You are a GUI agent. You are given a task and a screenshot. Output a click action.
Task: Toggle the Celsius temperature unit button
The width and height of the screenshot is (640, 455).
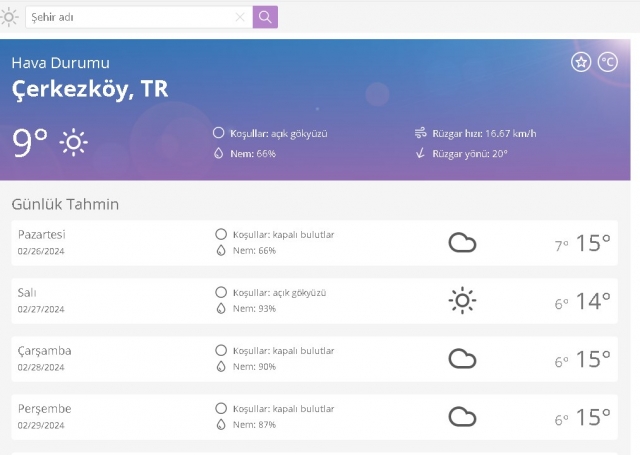pyautogui.click(x=607, y=62)
